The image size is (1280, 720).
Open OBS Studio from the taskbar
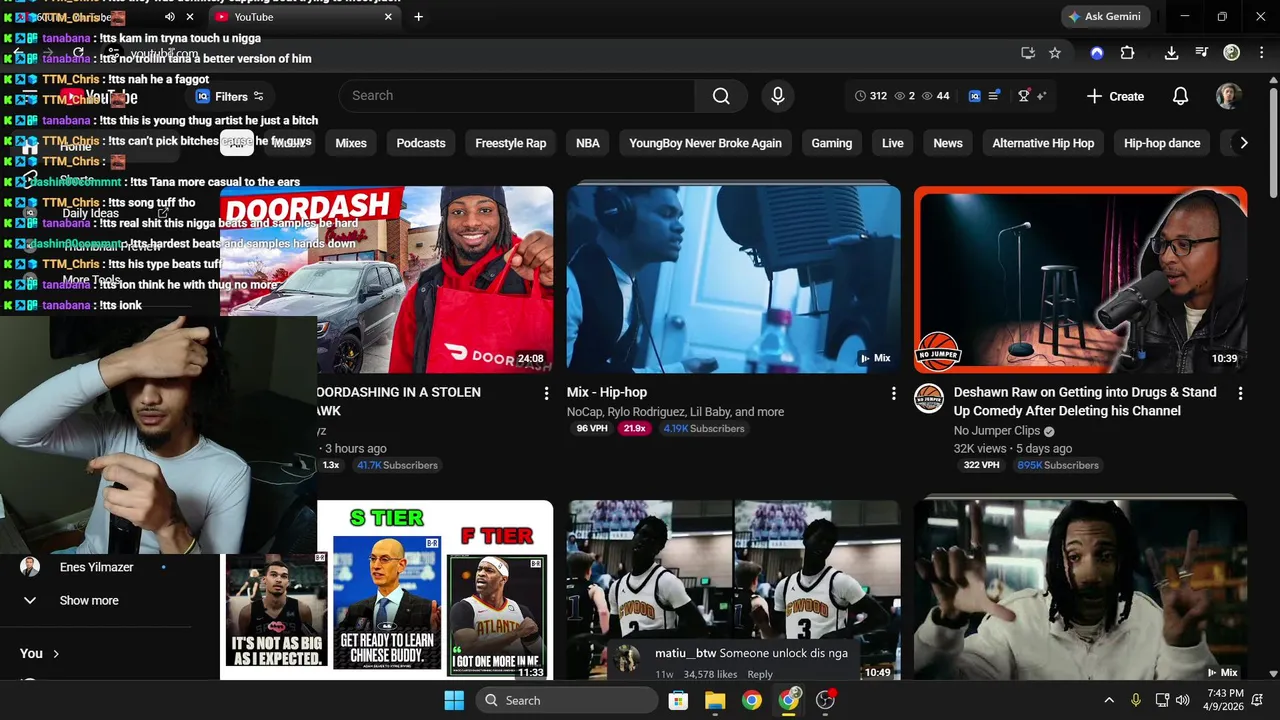(x=825, y=700)
